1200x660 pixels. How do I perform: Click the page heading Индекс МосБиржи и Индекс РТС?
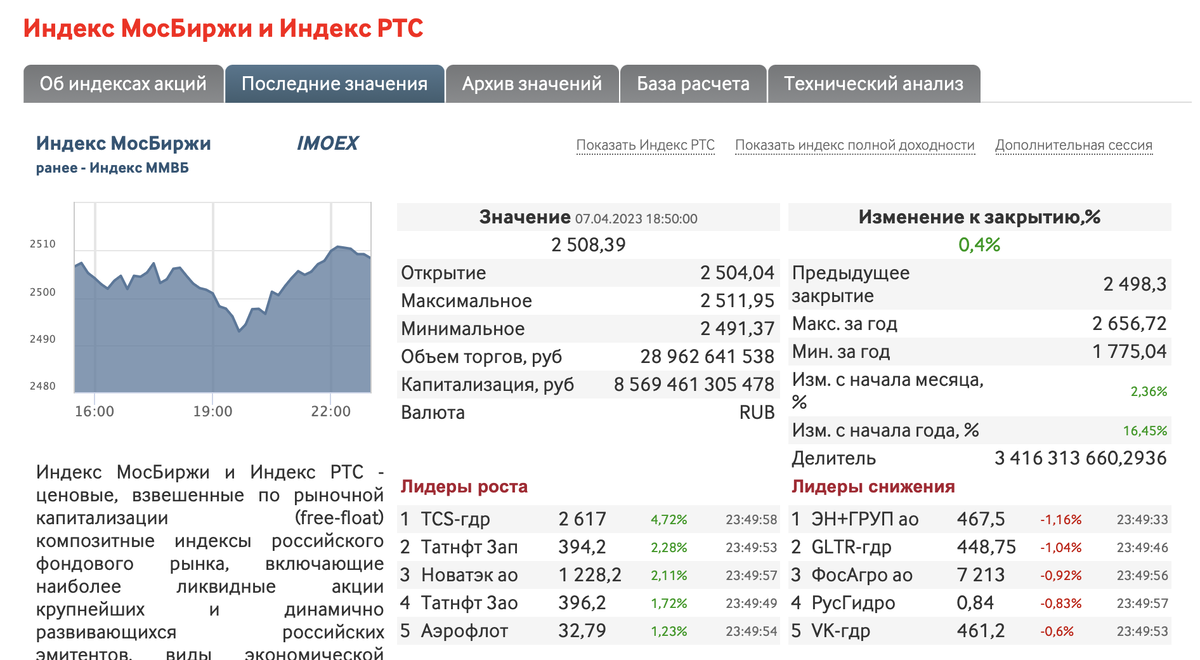tap(224, 28)
